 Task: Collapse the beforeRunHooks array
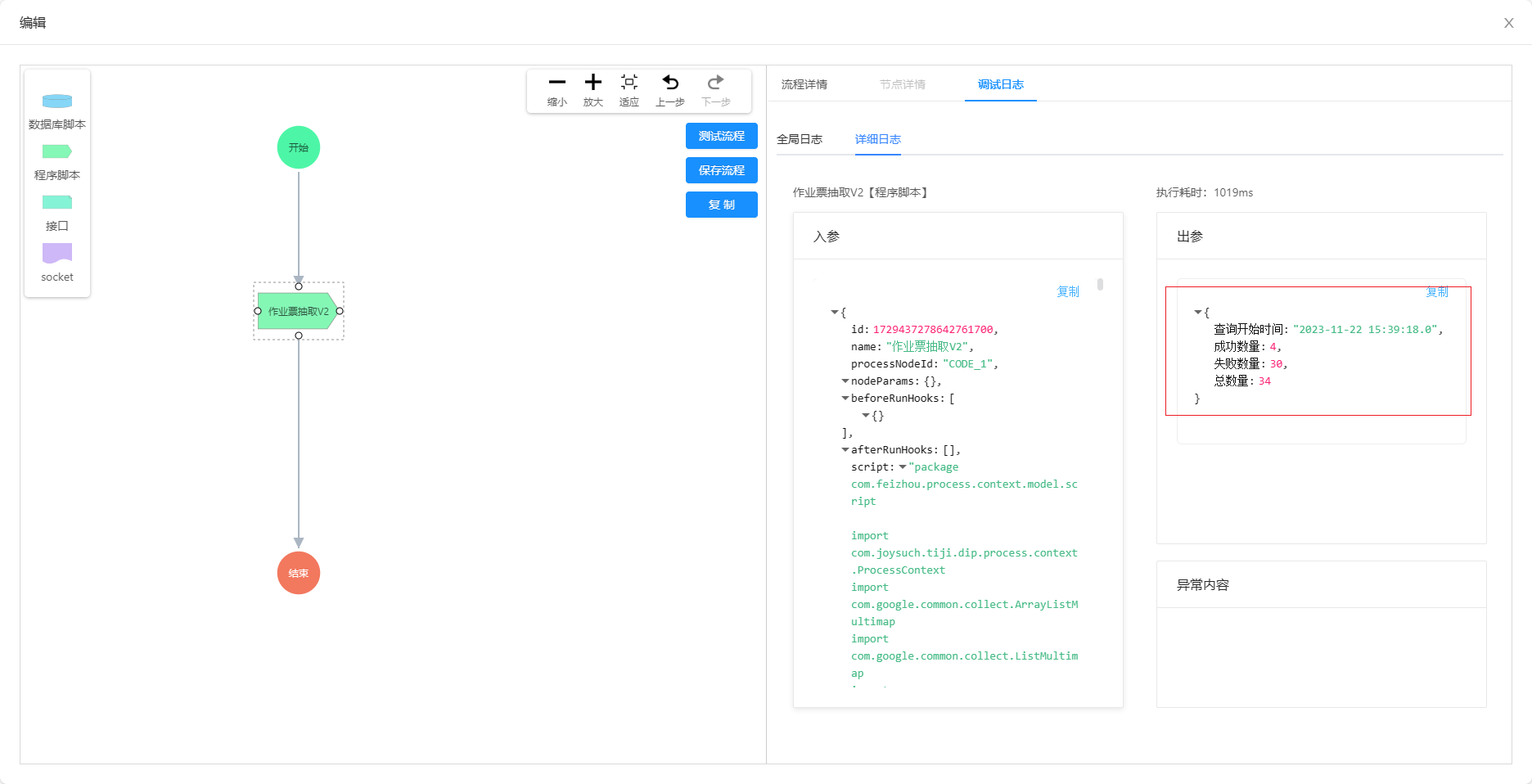pos(845,399)
